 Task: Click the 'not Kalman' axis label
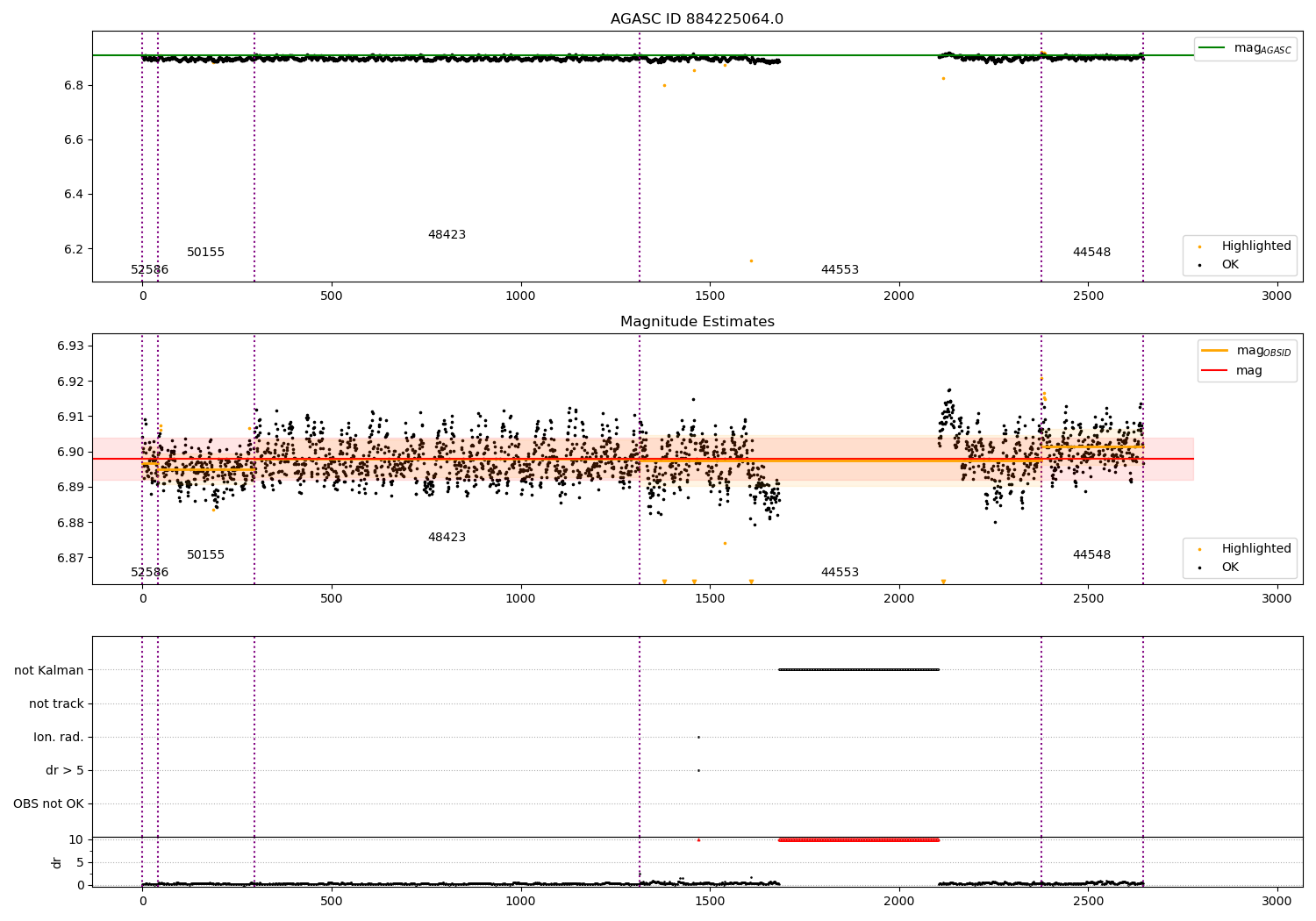tap(49, 671)
